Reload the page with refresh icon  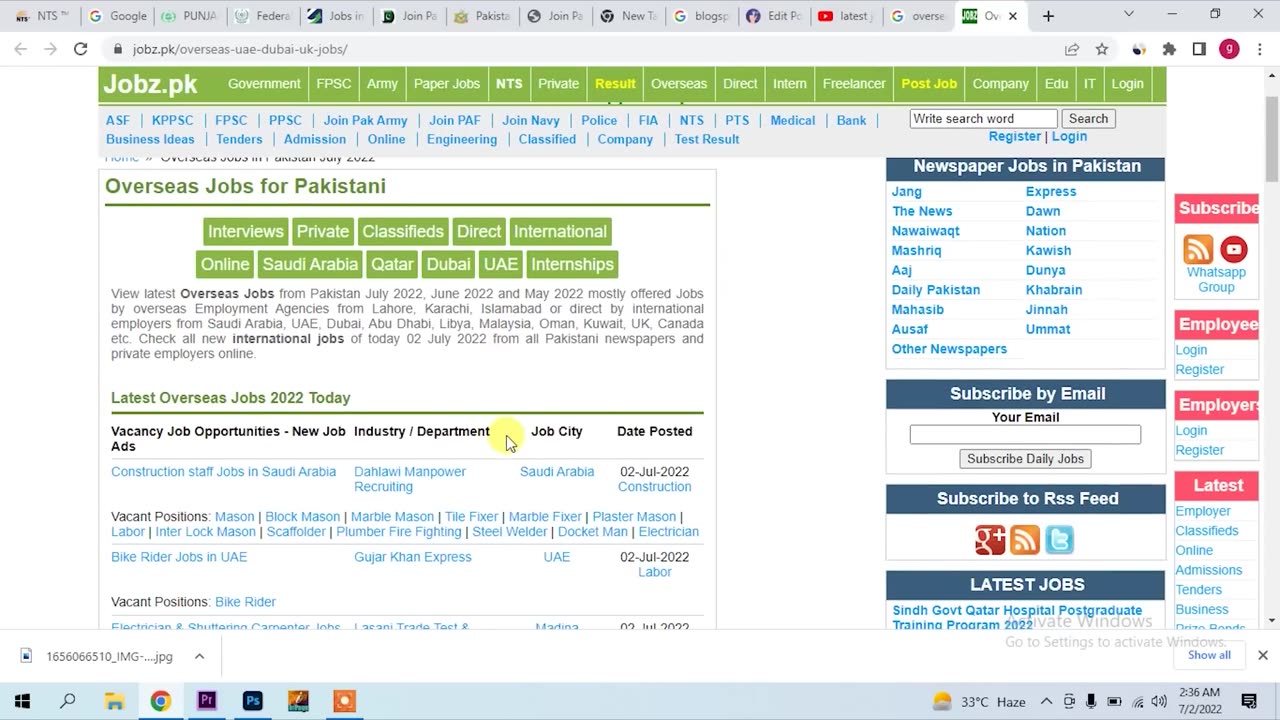(x=80, y=49)
